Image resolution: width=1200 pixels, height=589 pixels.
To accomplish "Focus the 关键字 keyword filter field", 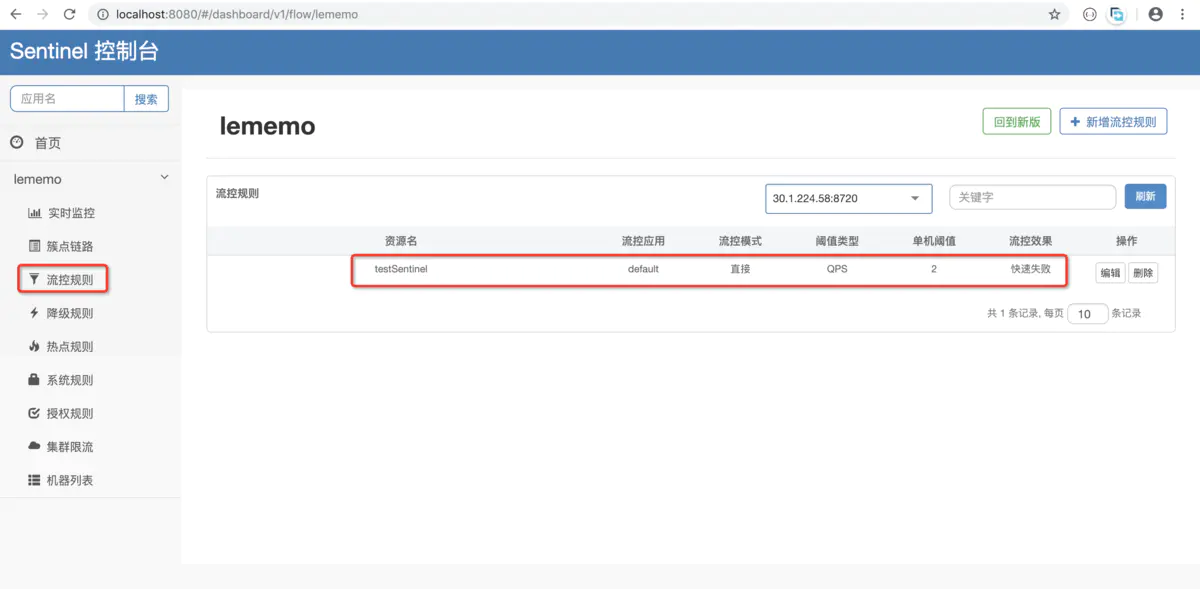I will (x=1032, y=197).
